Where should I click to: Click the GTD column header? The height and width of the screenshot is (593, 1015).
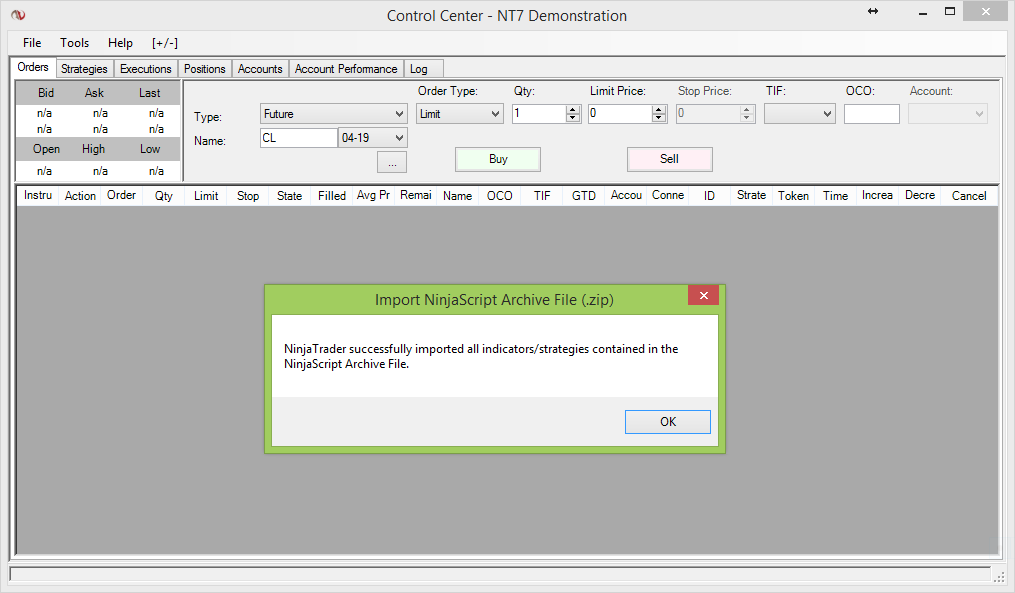(x=584, y=196)
